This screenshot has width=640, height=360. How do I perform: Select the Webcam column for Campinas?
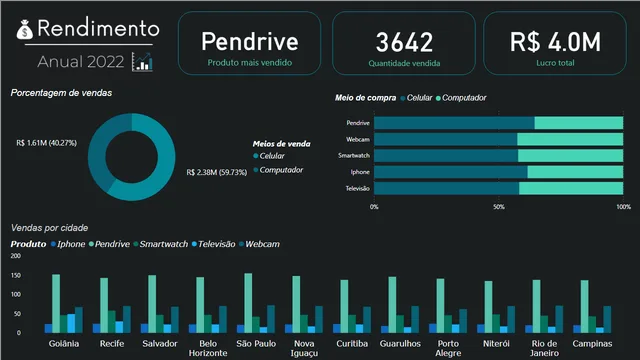[x=607, y=320]
